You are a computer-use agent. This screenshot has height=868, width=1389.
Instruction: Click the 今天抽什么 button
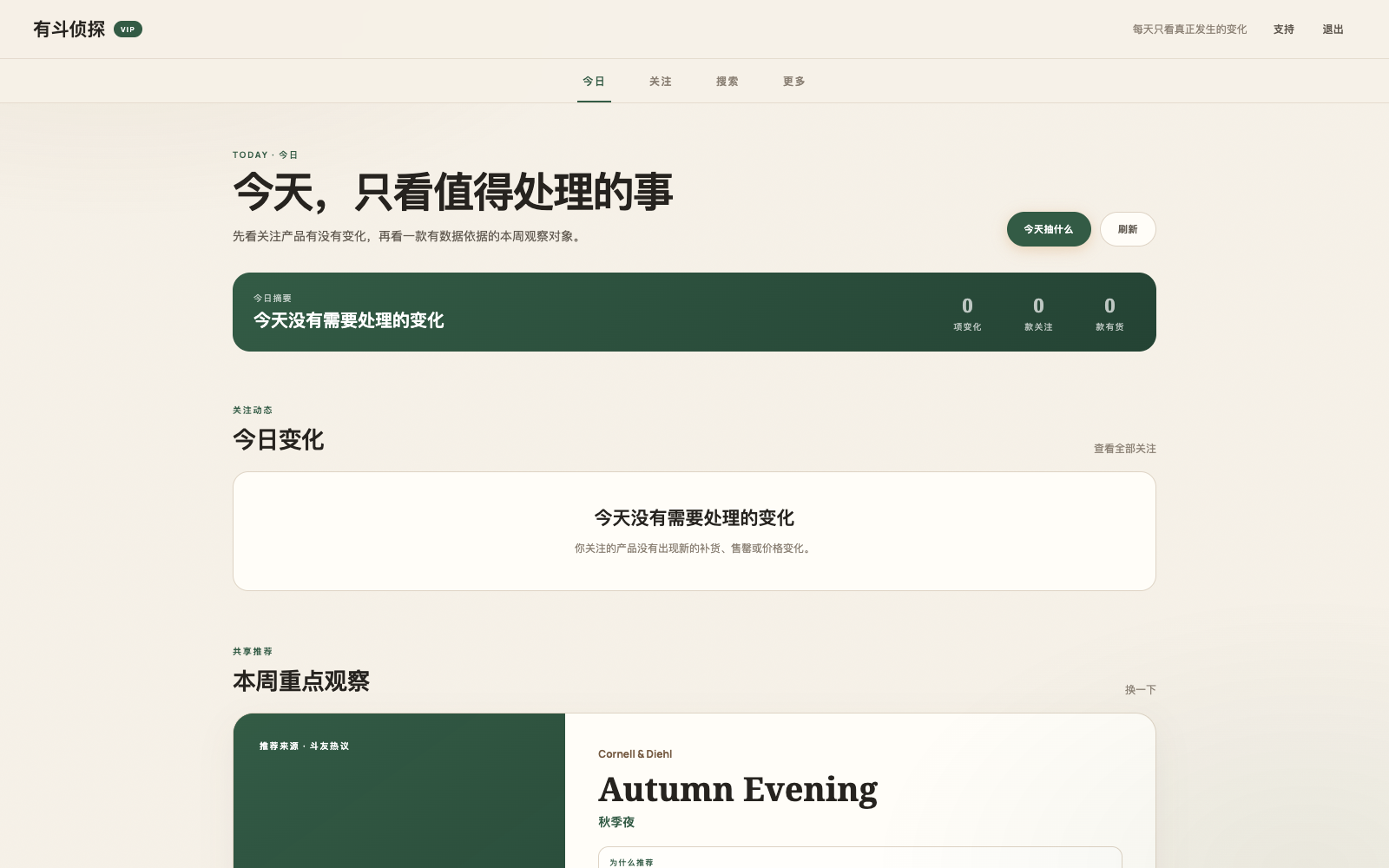(1049, 229)
